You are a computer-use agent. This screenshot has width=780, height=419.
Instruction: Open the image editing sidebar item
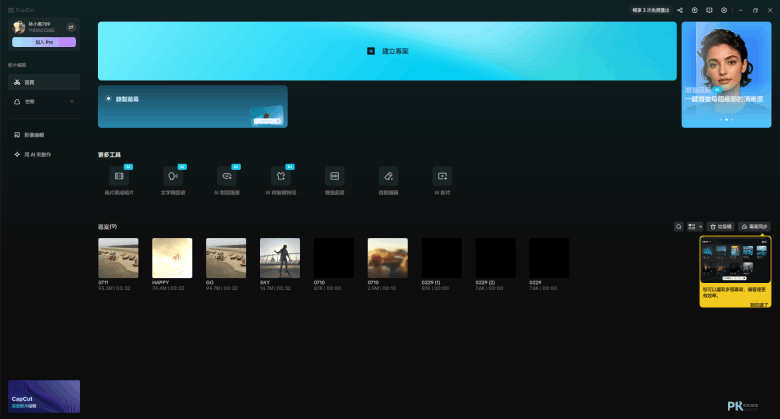[44, 135]
